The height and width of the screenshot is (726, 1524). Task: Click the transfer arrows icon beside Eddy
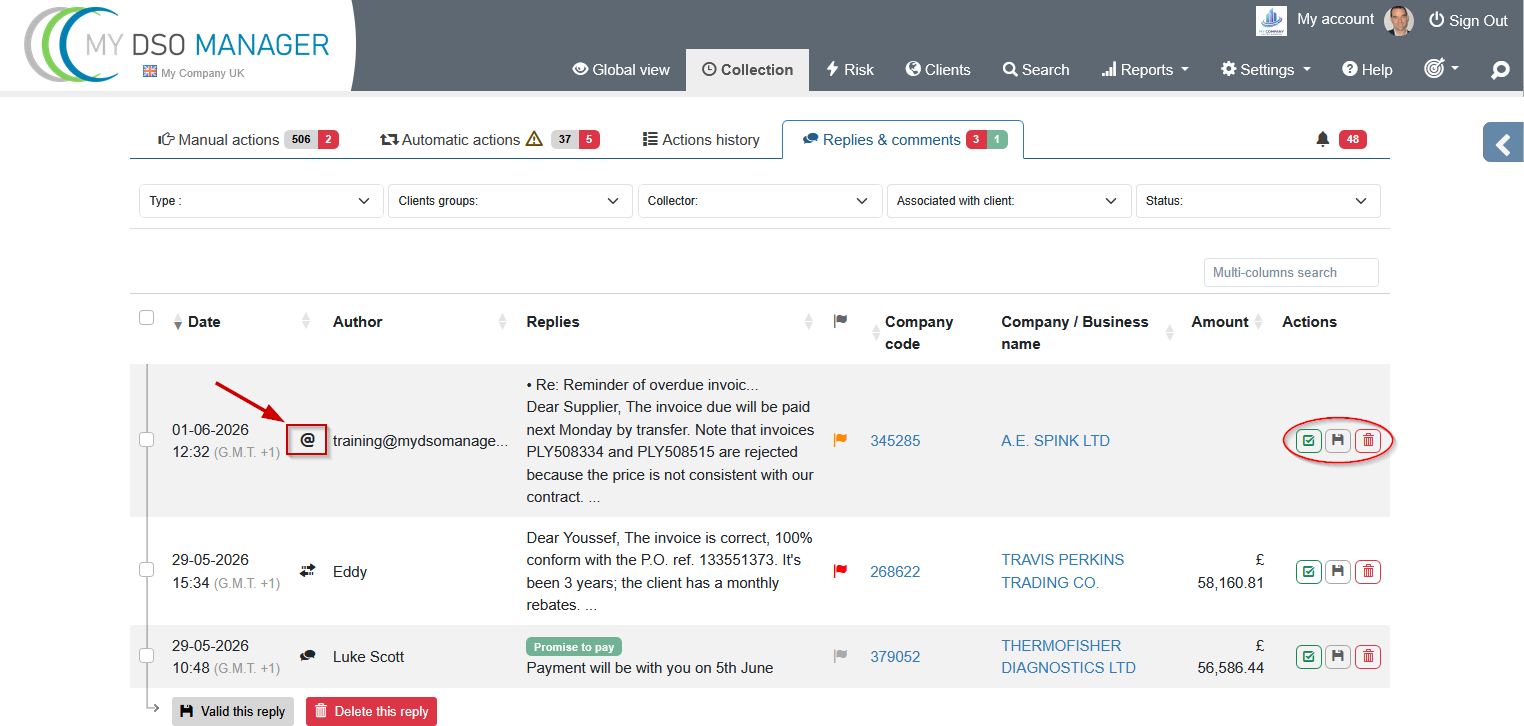click(308, 571)
